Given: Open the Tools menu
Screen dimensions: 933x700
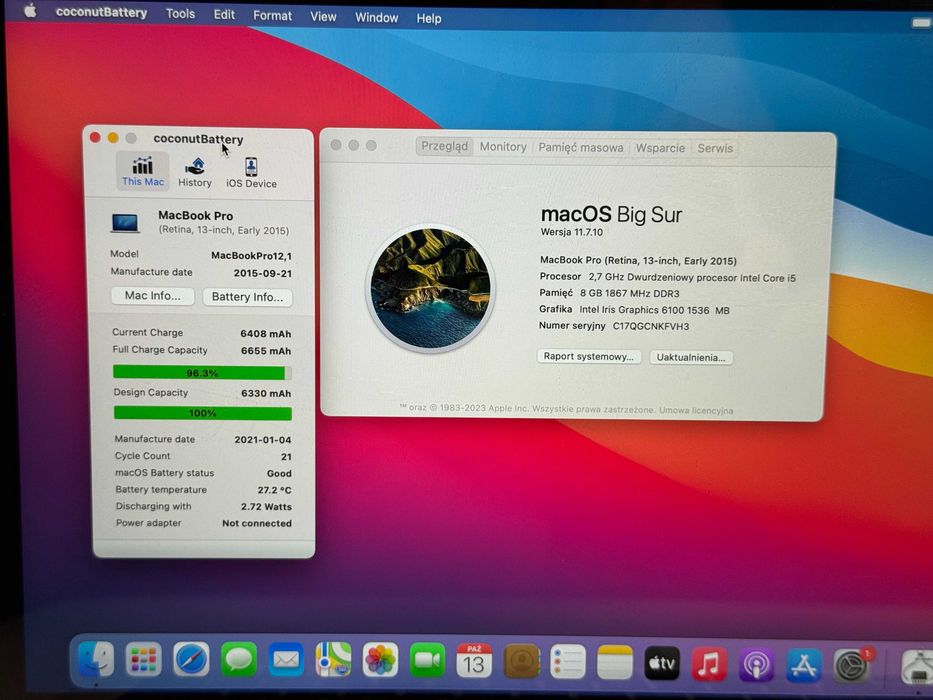Looking at the screenshot, I should (x=180, y=14).
